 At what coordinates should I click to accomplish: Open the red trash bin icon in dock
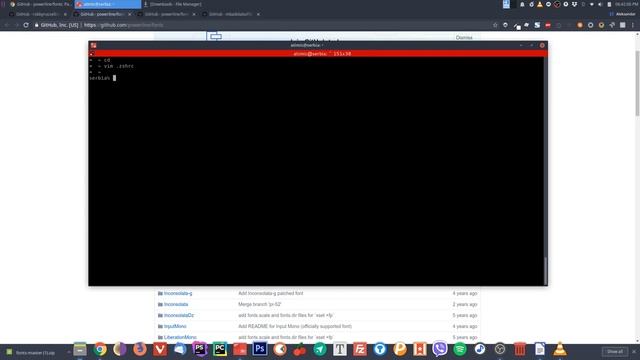(520, 349)
